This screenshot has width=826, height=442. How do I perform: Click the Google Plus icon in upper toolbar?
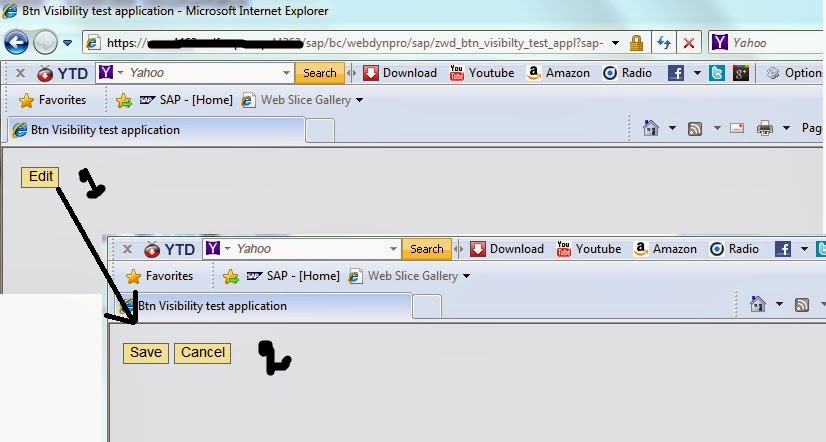pyautogui.click(x=741, y=73)
